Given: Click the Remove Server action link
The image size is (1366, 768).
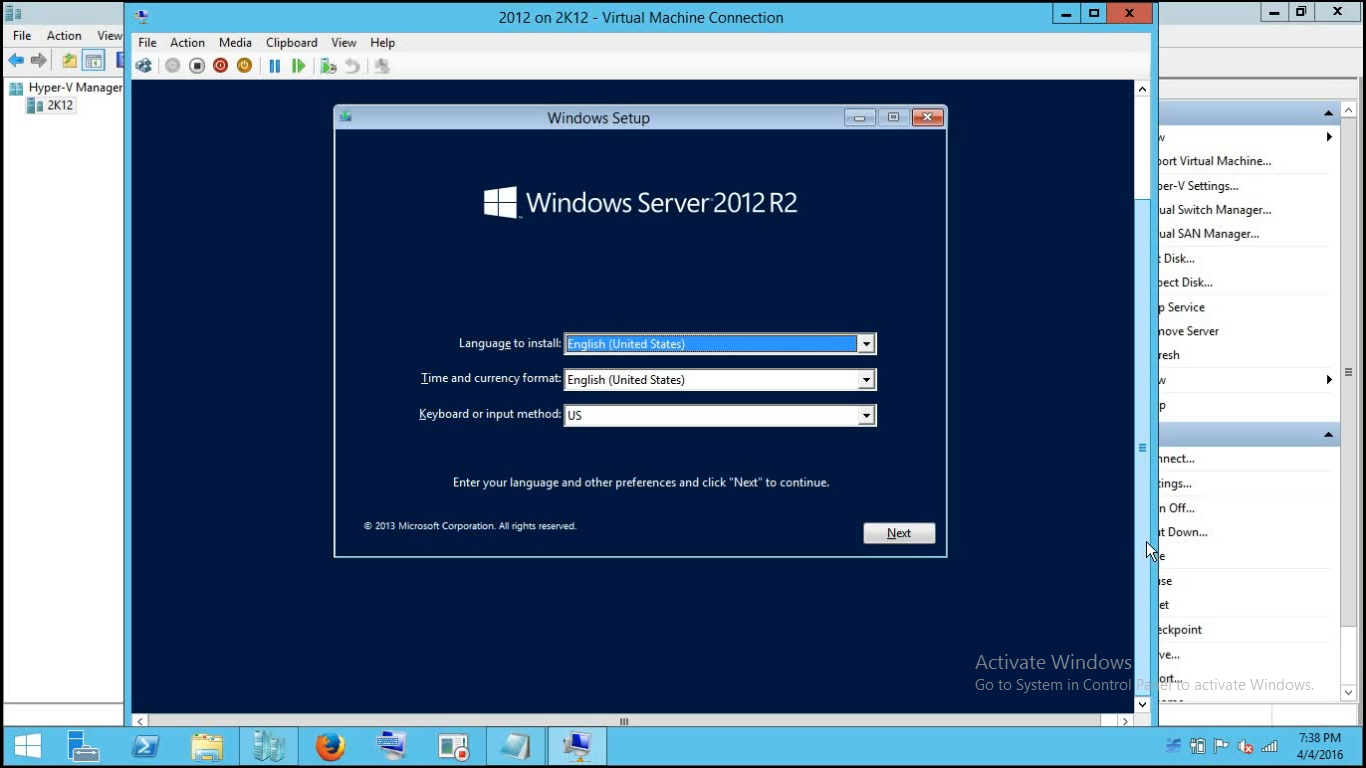Looking at the screenshot, I should click(1189, 331).
